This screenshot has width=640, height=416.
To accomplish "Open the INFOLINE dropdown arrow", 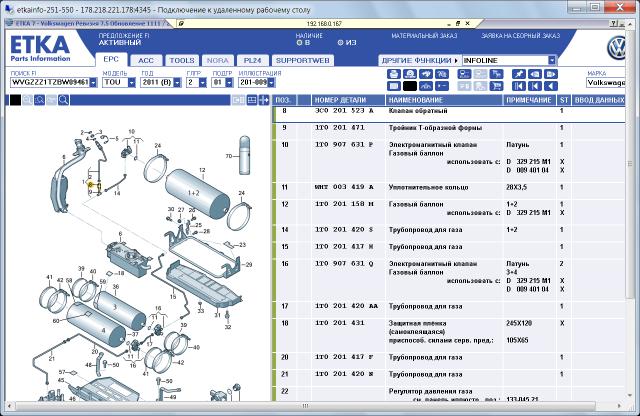I will (552, 60).
